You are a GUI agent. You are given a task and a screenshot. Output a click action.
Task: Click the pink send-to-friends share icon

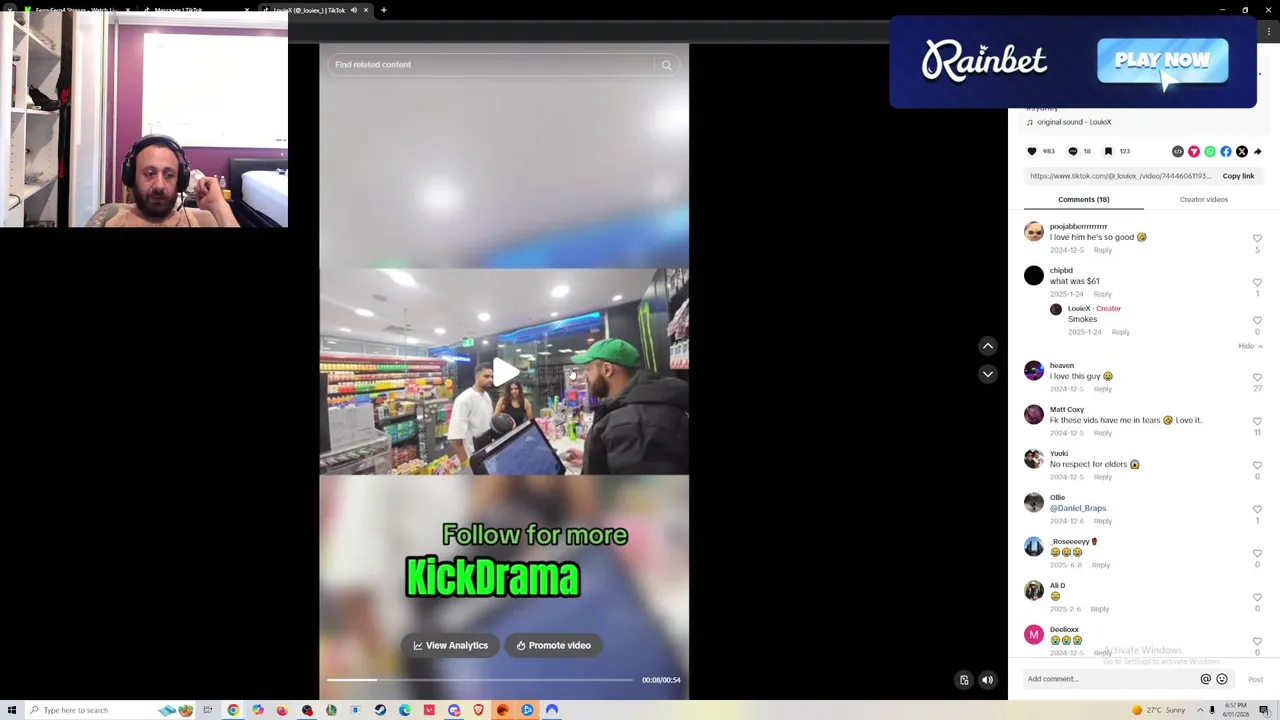click(x=1194, y=151)
